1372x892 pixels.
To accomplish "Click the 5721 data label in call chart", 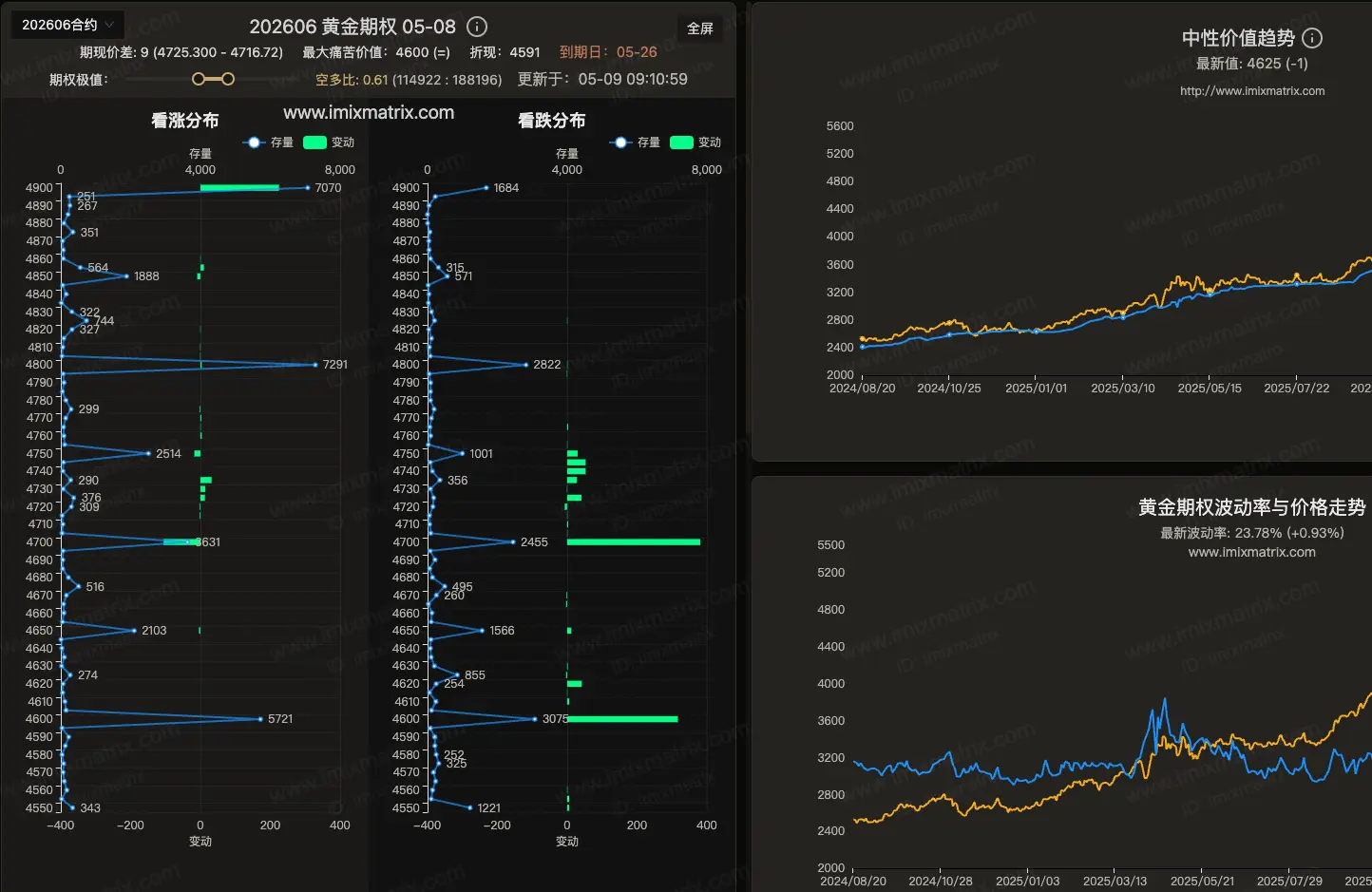I will click(280, 719).
